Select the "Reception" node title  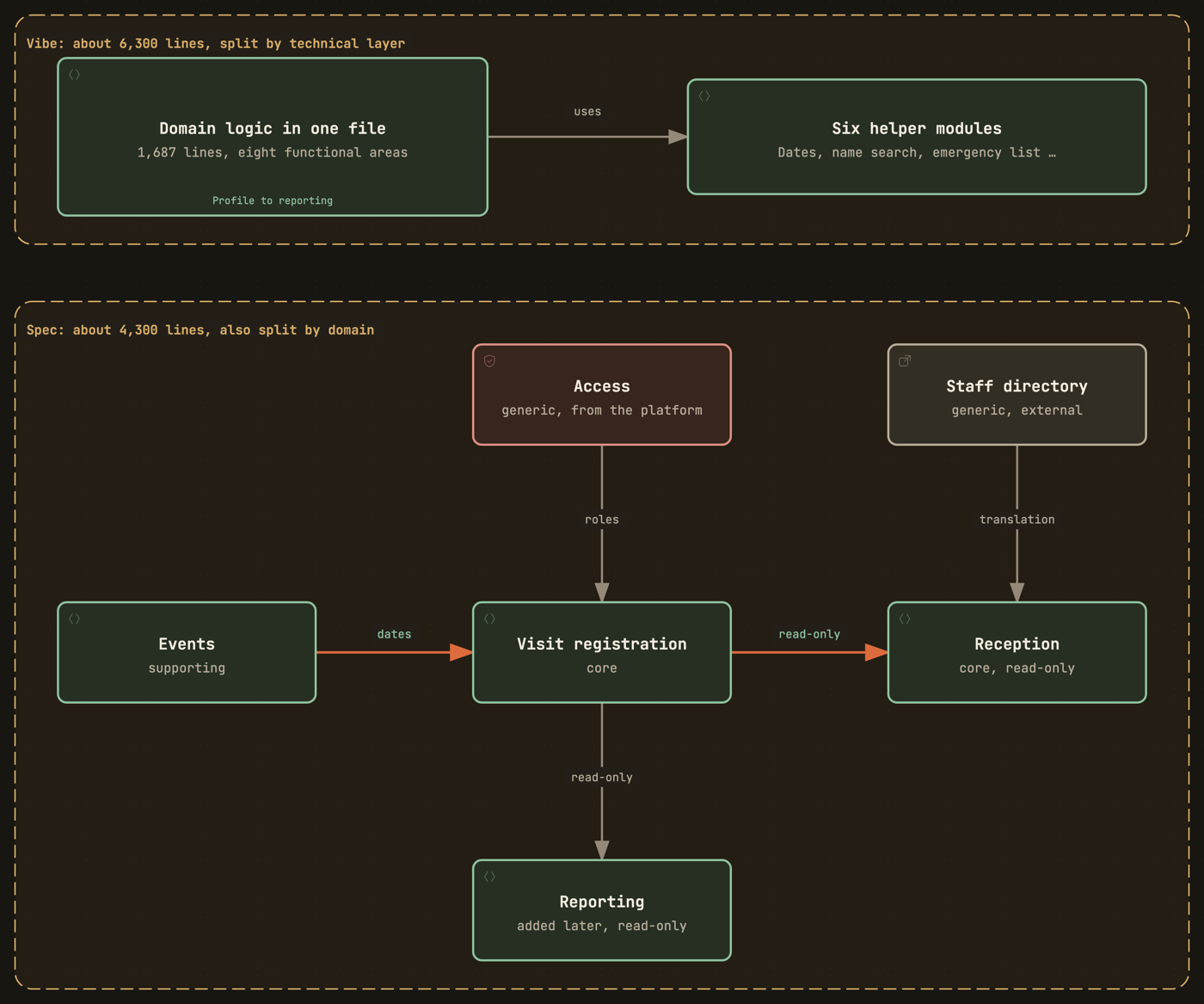pos(1017,644)
